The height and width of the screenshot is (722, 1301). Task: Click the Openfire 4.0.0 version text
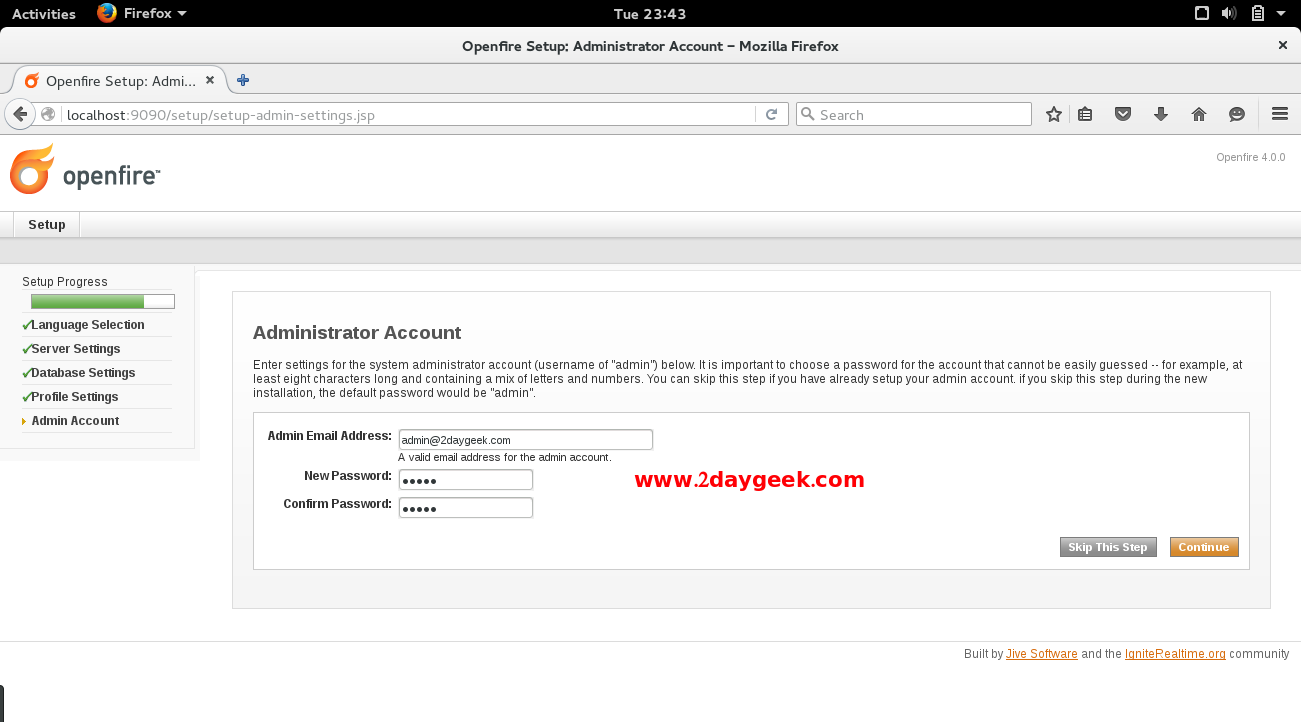click(x=1250, y=157)
